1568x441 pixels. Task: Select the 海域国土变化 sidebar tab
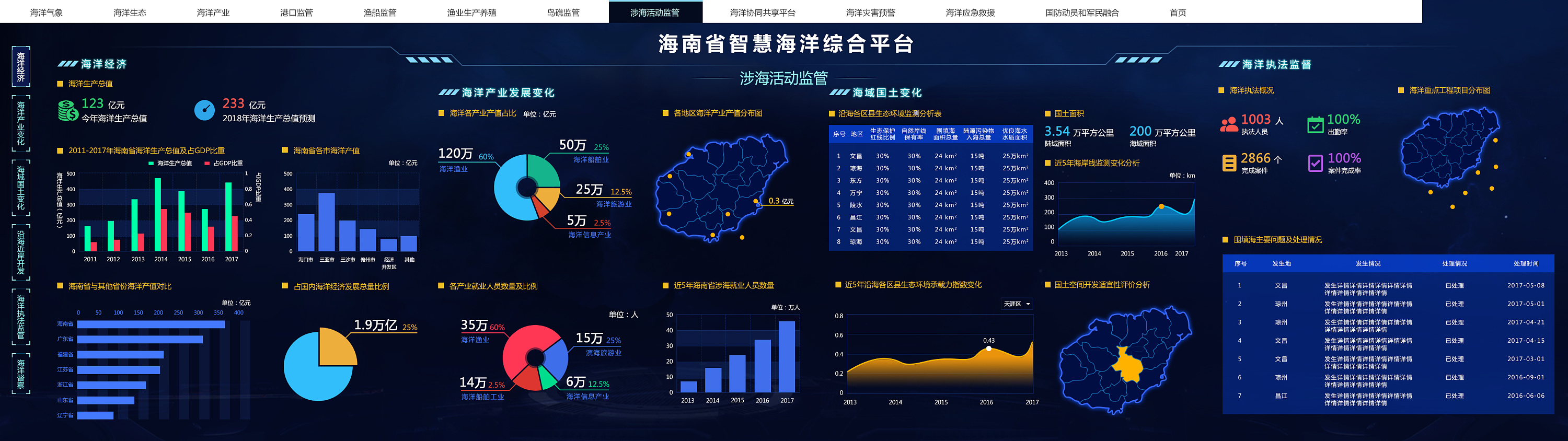coord(21,188)
